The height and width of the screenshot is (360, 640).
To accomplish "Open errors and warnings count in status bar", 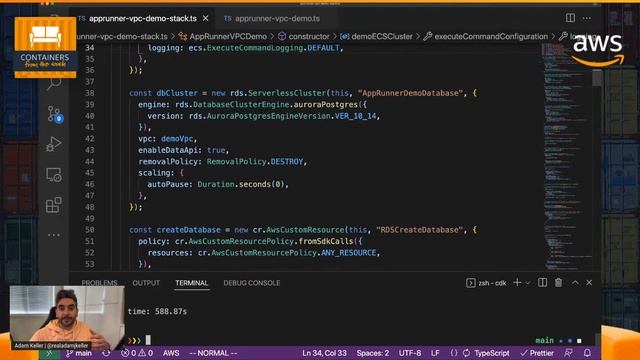I will [137, 353].
